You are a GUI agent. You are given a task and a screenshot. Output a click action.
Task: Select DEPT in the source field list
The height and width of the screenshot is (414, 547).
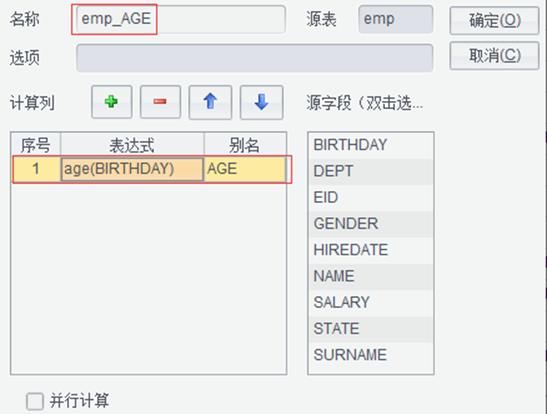coord(370,171)
